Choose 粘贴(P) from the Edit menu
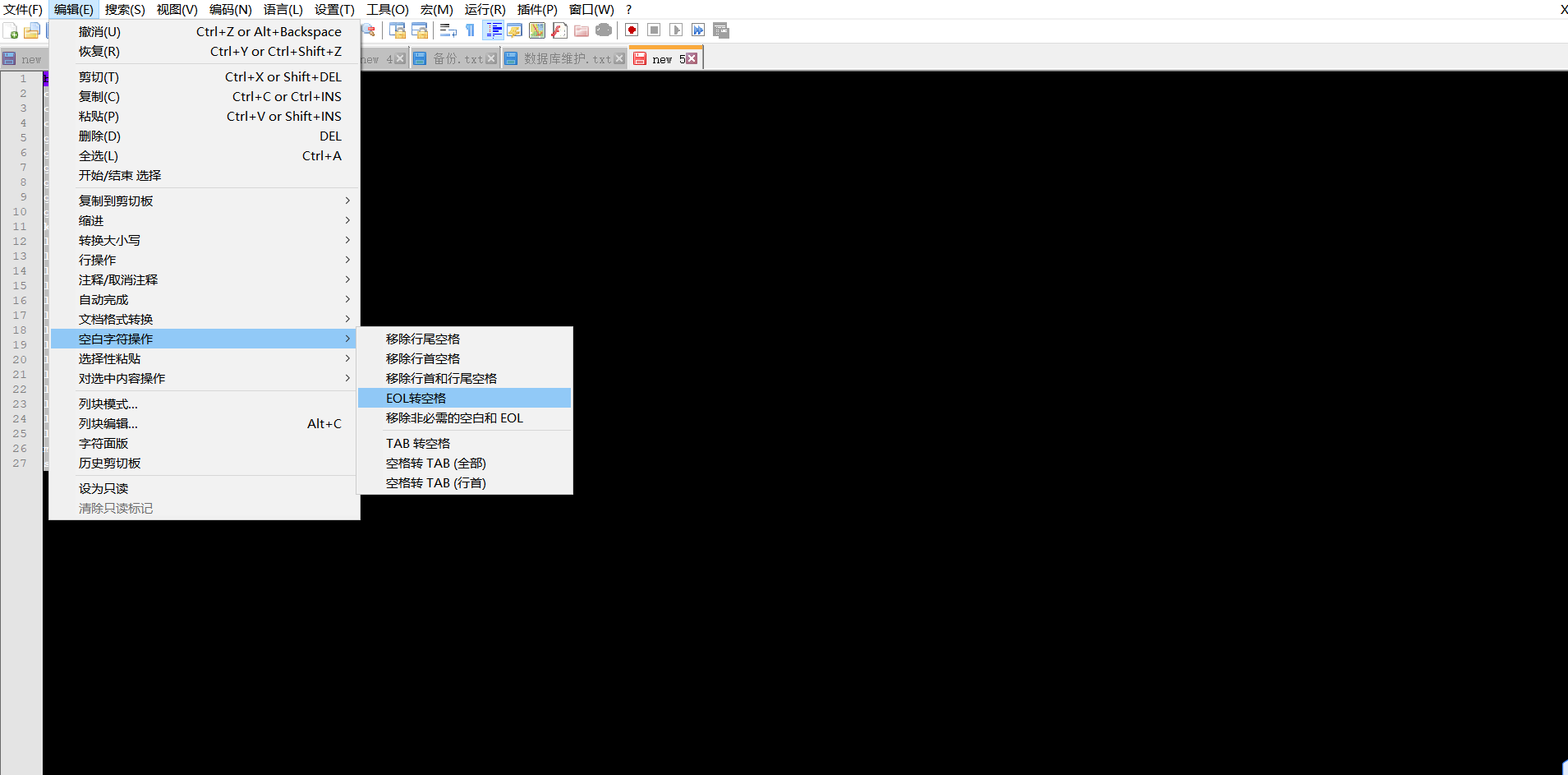 point(205,116)
